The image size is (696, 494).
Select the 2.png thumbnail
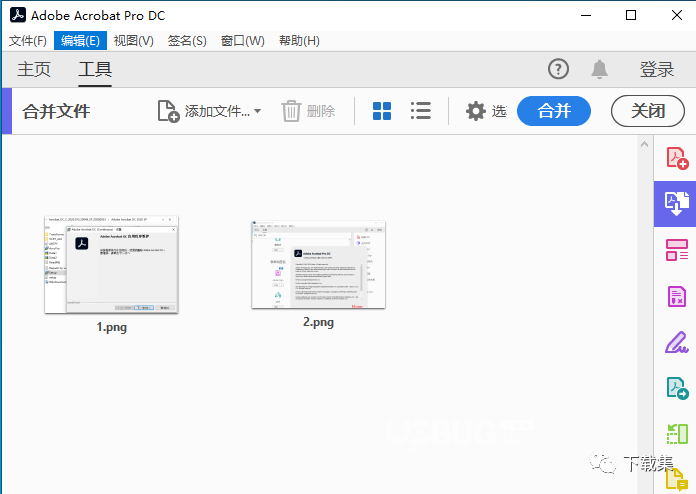pos(318,265)
